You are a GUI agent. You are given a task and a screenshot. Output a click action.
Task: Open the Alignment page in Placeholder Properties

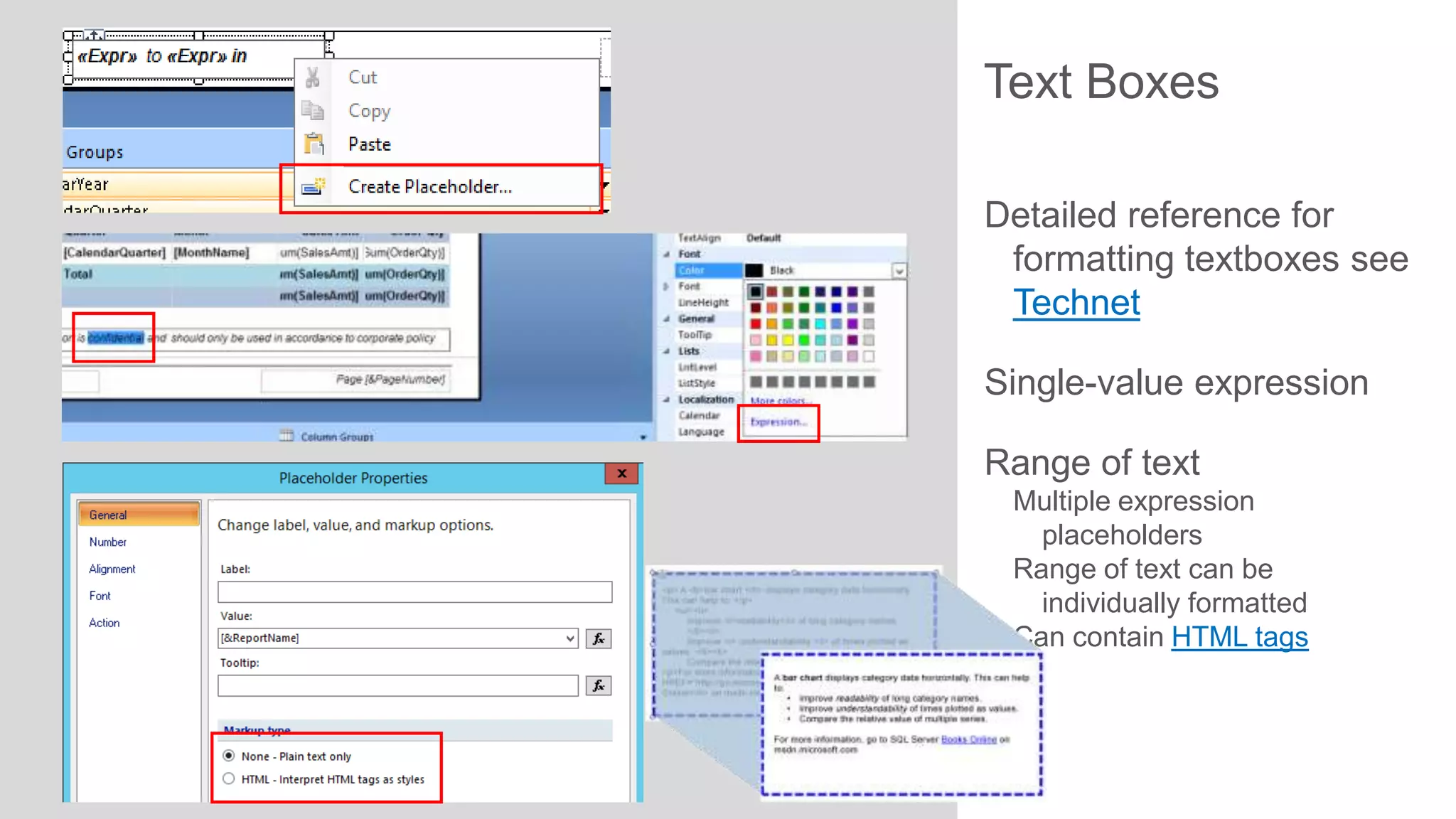pos(112,569)
